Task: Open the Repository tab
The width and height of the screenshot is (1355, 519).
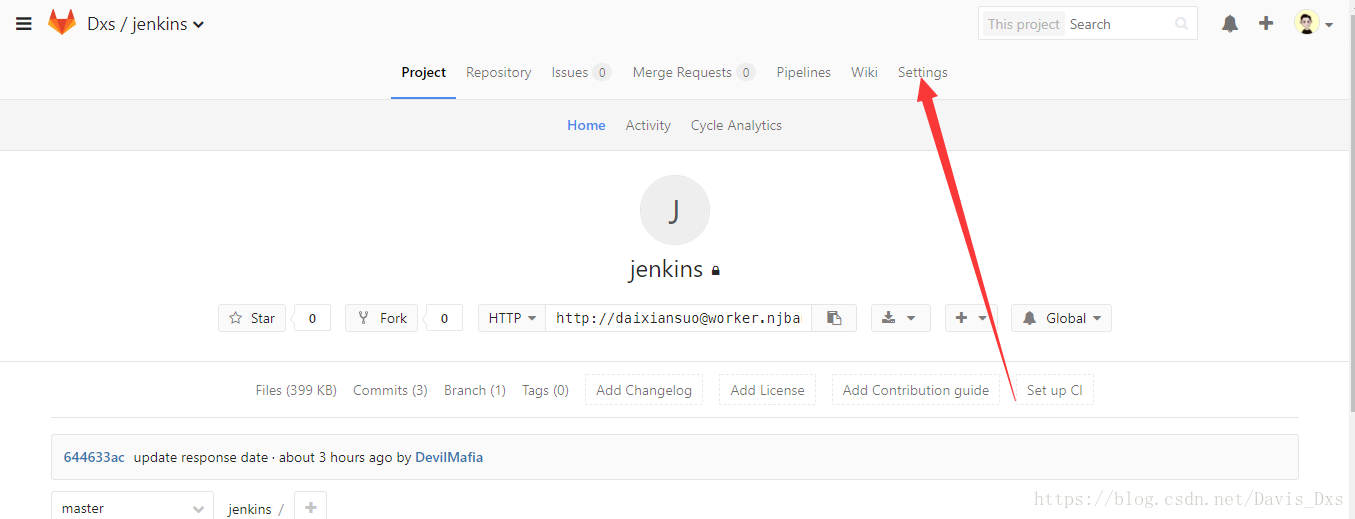Action: [498, 72]
